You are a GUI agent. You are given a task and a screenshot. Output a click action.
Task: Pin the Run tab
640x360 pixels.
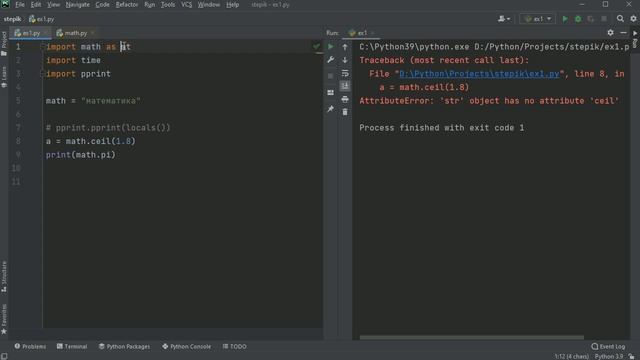tap(331, 109)
